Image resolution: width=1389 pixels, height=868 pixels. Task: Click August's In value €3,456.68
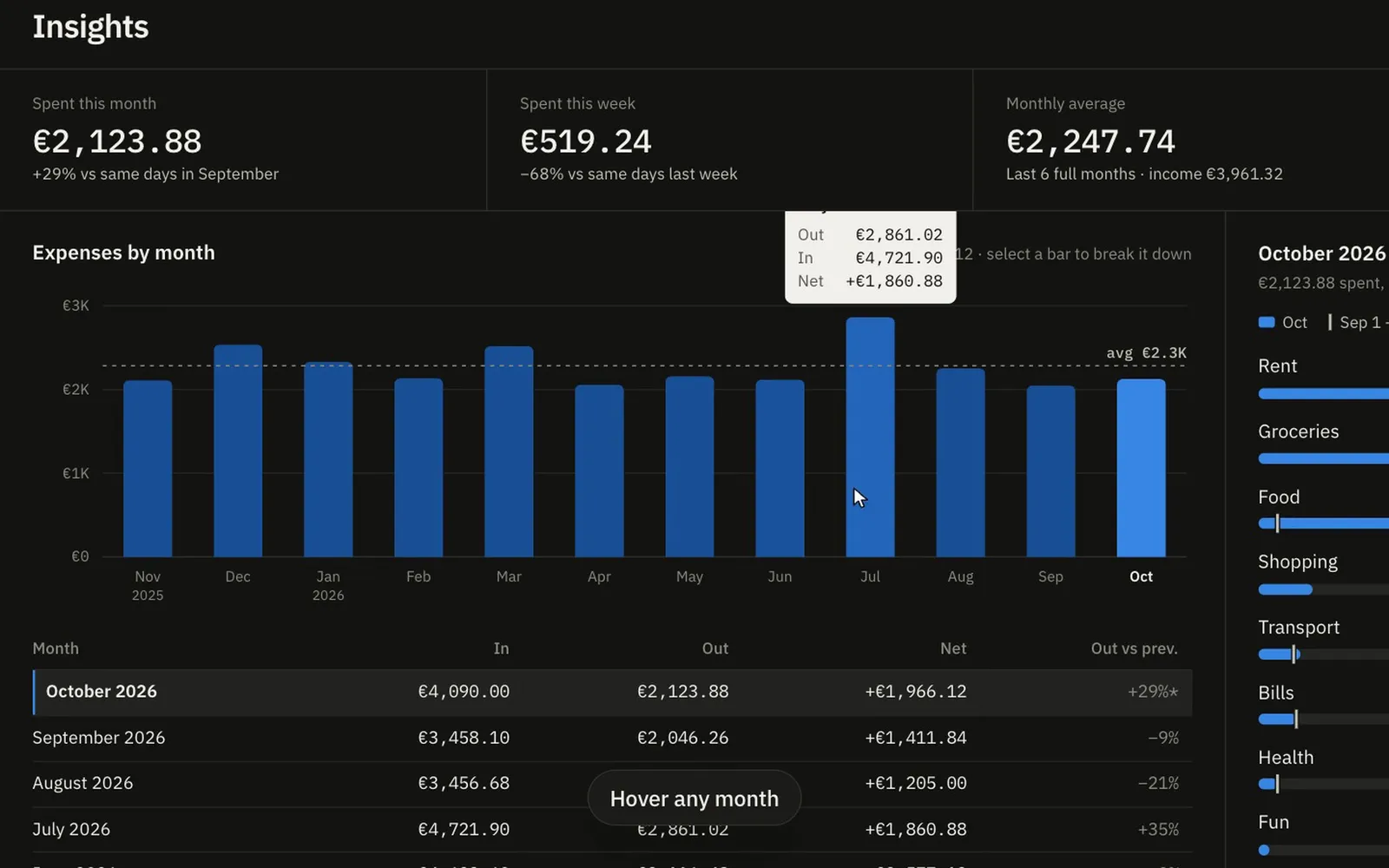464,784
